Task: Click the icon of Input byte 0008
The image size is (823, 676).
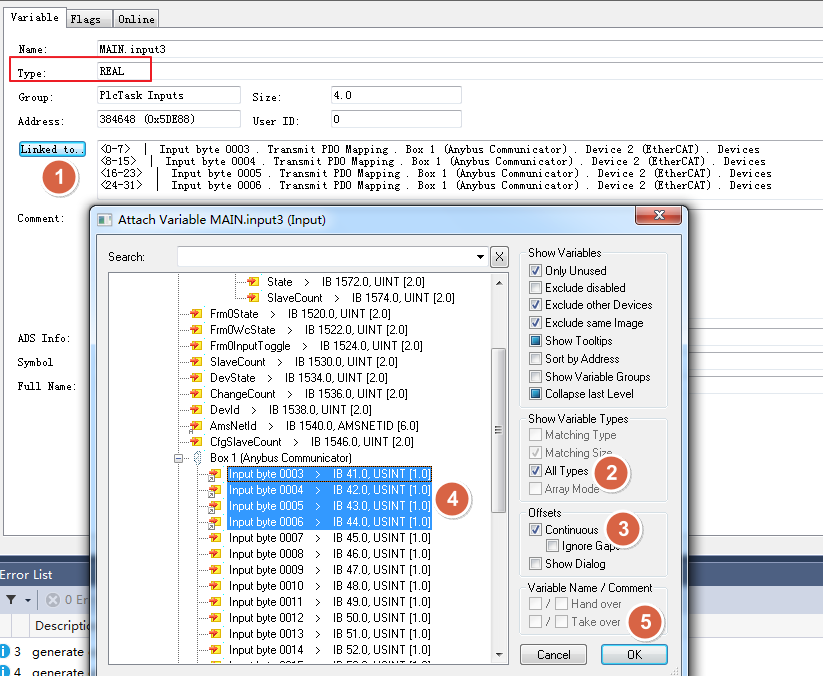Action: tap(215, 554)
